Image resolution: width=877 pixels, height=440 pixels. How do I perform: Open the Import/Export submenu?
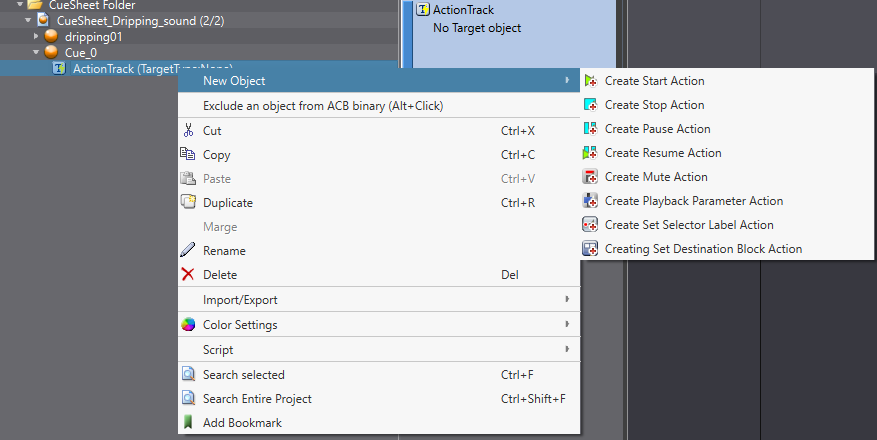[x=240, y=300]
